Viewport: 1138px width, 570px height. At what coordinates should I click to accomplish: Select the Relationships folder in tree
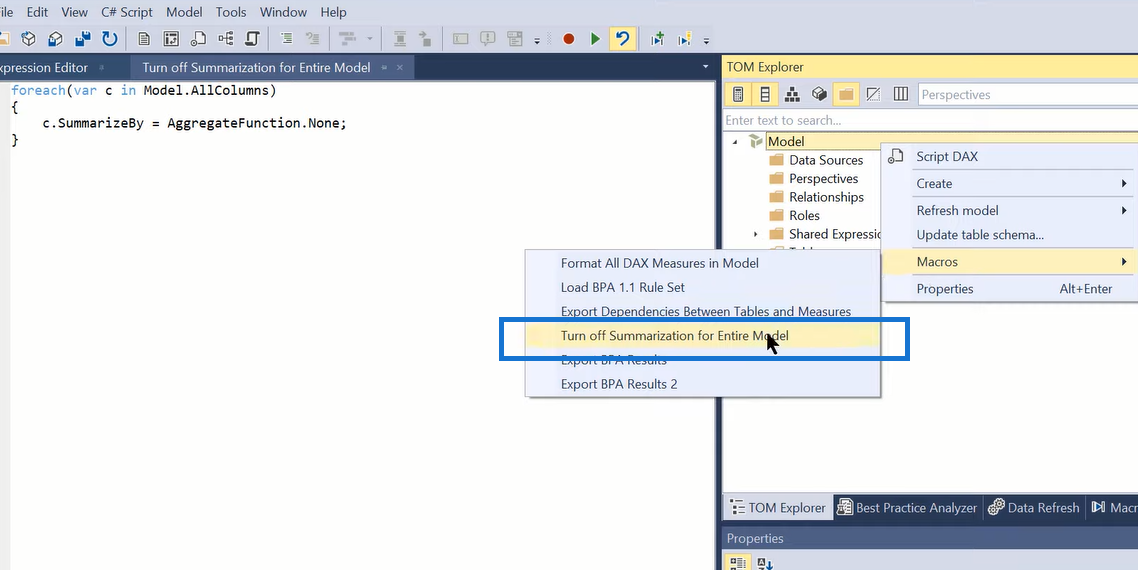point(827,197)
